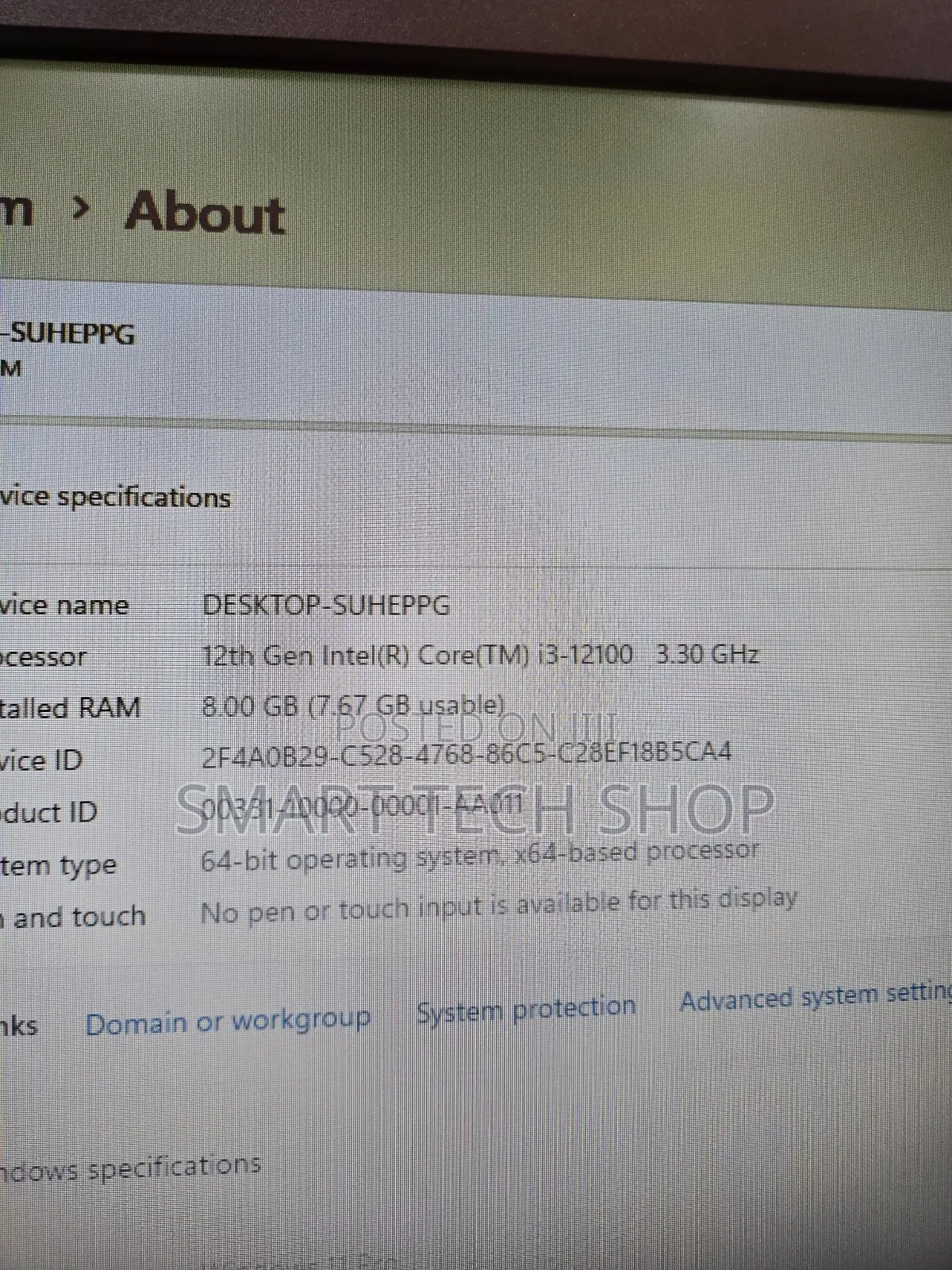Click the Device ID label

(41, 760)
